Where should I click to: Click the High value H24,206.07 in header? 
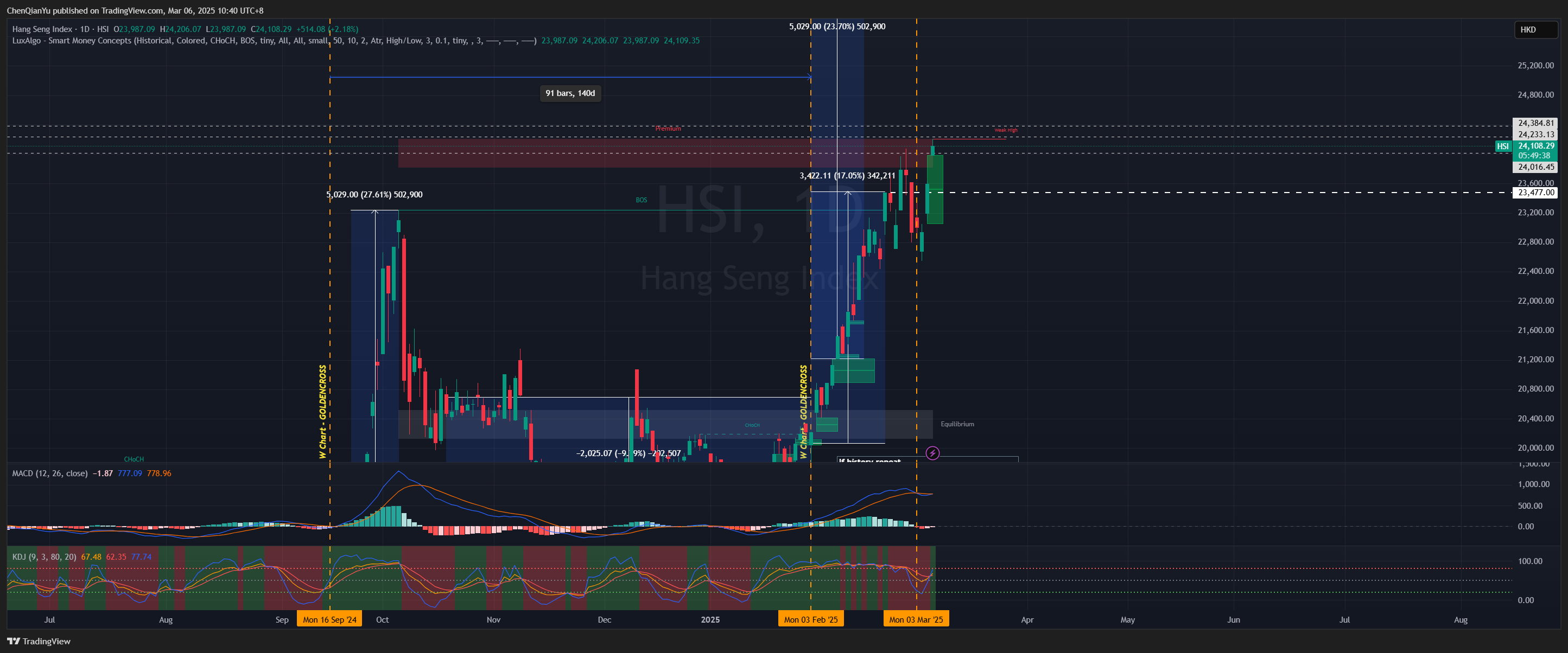click(x=181, y=29)
